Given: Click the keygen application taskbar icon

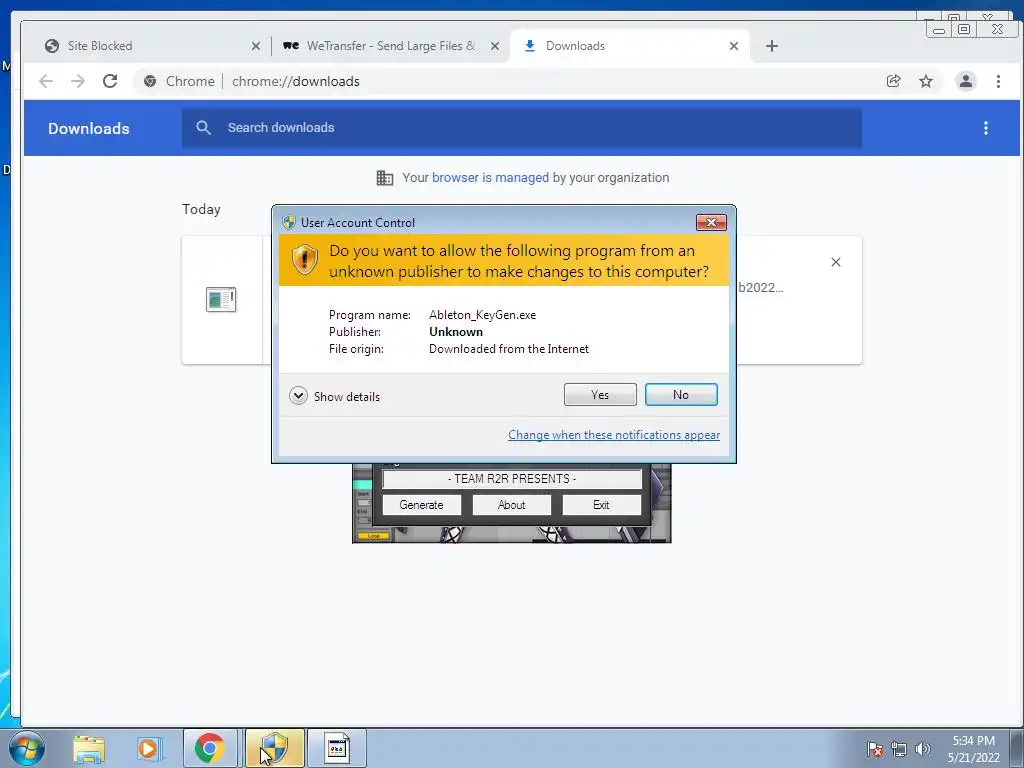Looking at the screenshot, I should [x=337, y=748].
